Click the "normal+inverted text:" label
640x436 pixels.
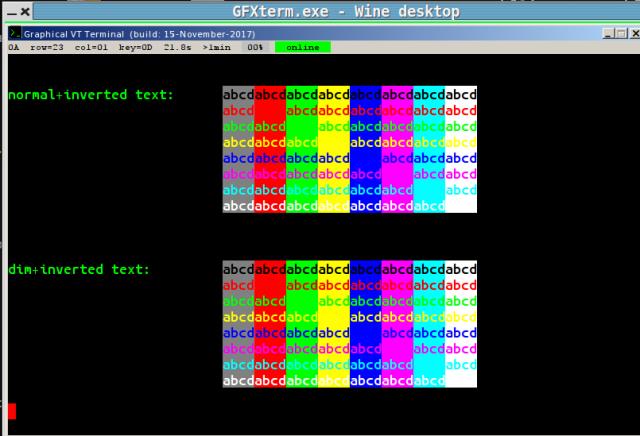pos(90,95)
